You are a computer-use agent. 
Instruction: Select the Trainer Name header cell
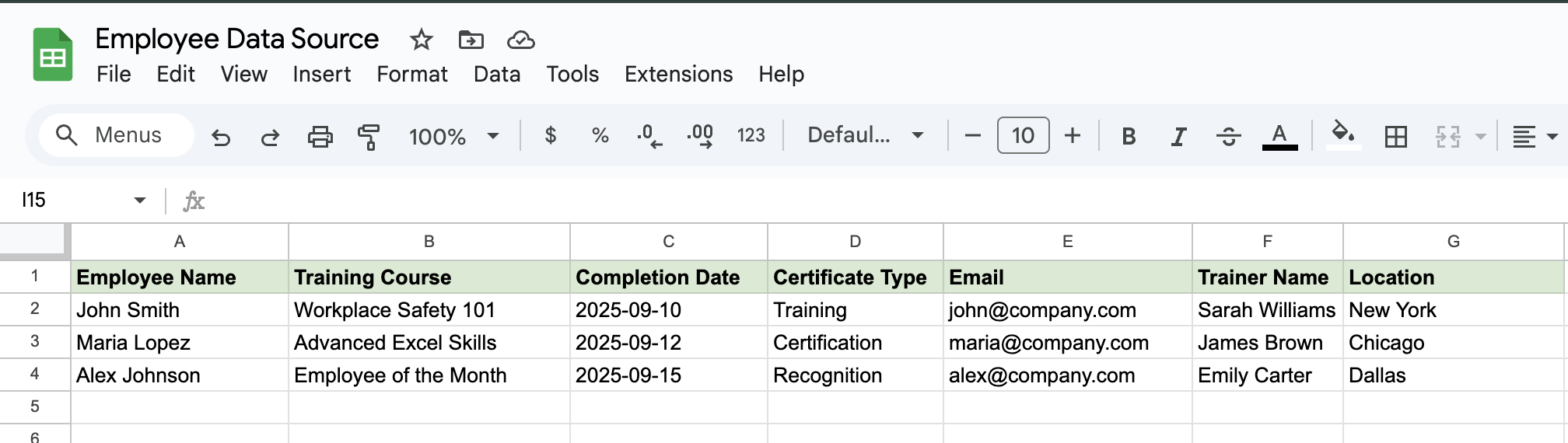[1268, 277]
